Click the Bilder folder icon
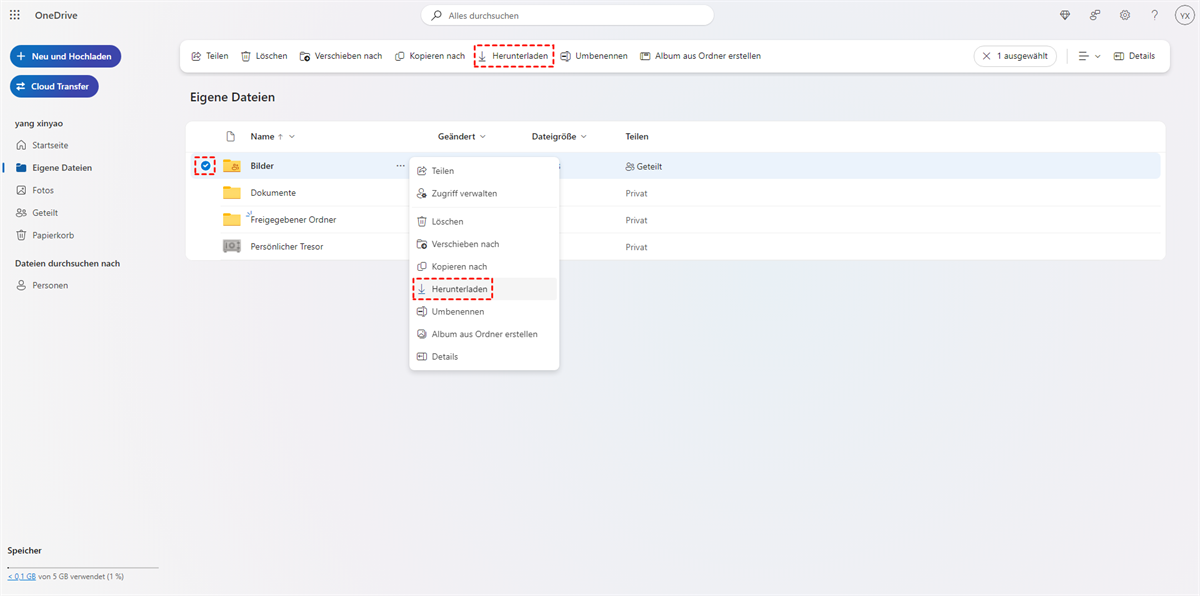The height and width of the screenshot is (596, 1200). click(x=232, y=166)
